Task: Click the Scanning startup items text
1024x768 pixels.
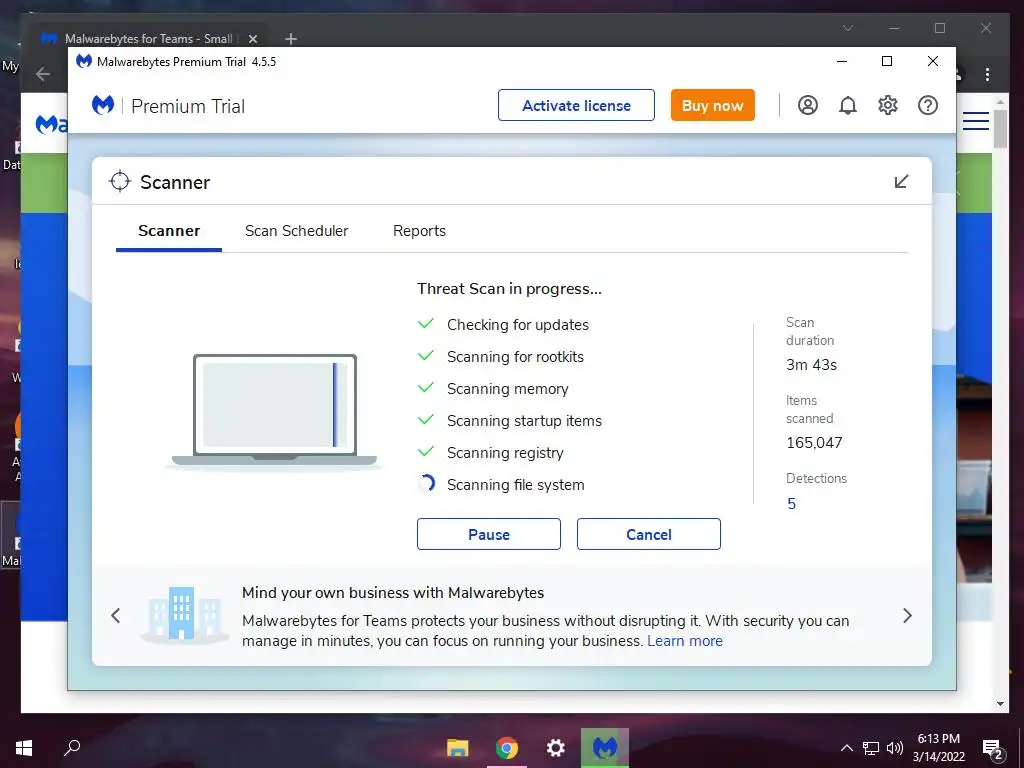Action: pos(524,421)
